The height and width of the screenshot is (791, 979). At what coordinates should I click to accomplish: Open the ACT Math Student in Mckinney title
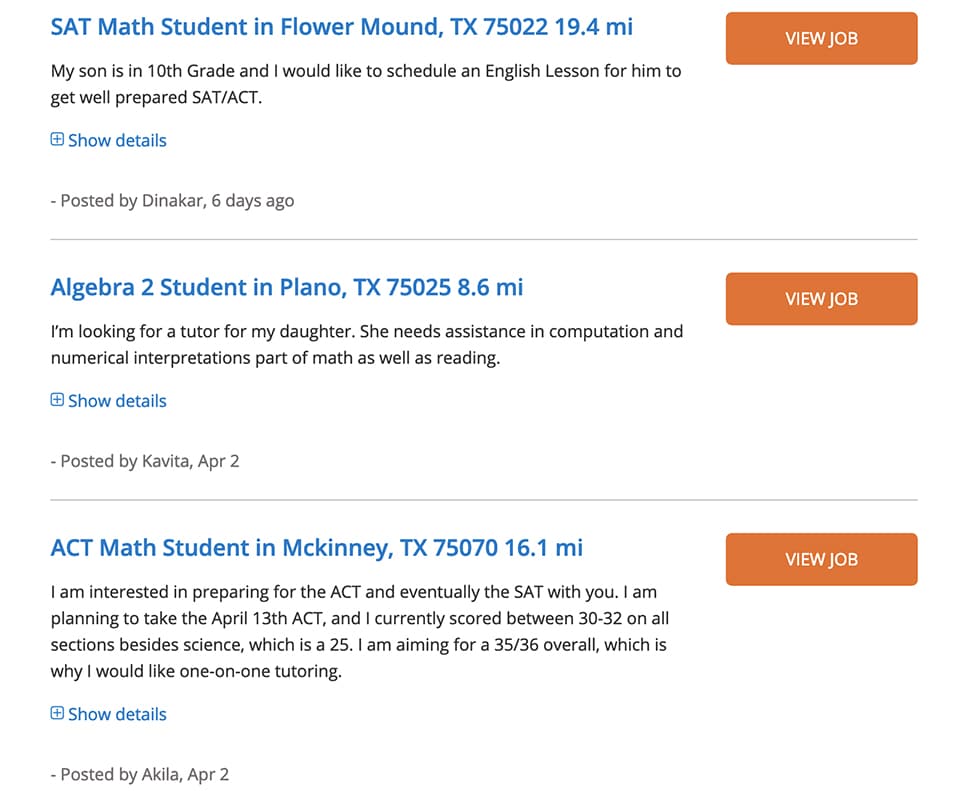click(316, 548)
